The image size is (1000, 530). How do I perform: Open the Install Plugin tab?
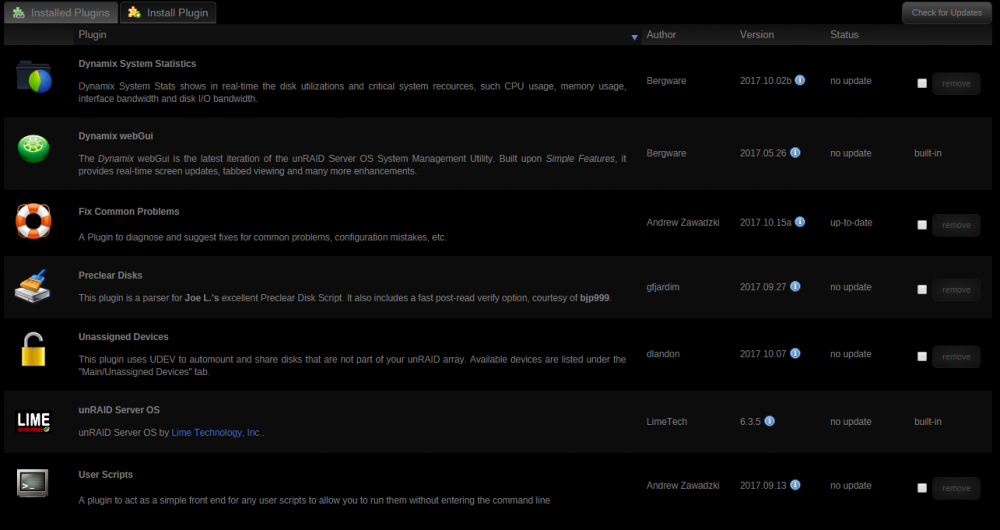[x=168, y=13]
